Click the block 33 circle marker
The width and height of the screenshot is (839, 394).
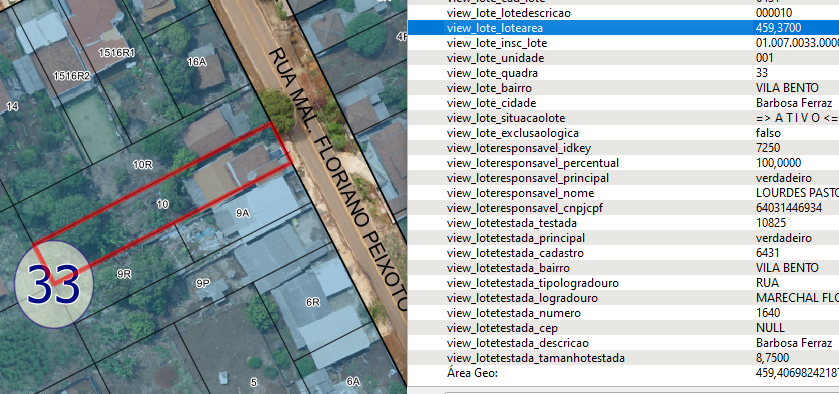(x=54, y=284)
